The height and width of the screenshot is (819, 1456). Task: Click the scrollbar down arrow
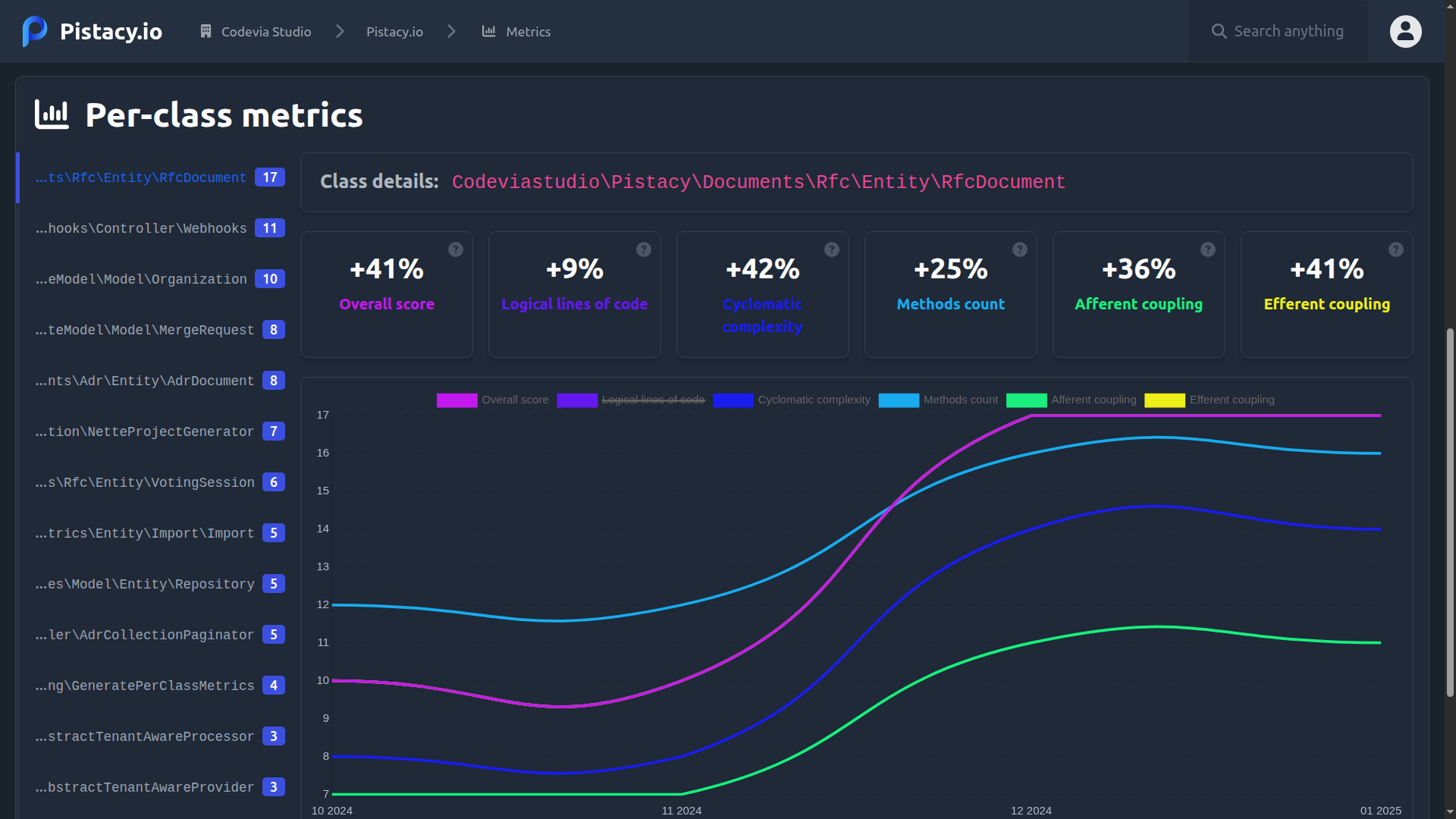pyautogui.click(x=1450, y=813)
